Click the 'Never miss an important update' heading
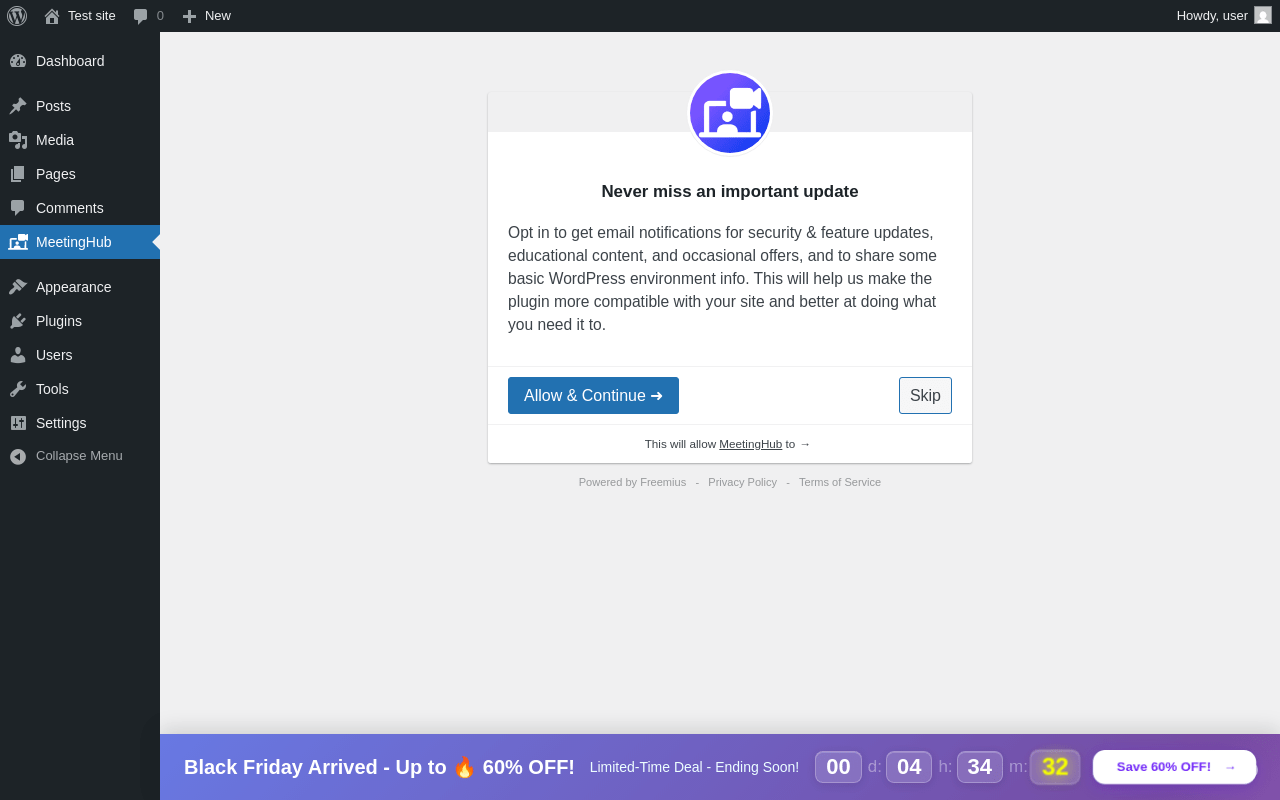1280x800 pixels. pyautogui.click(x=730, y=192)
